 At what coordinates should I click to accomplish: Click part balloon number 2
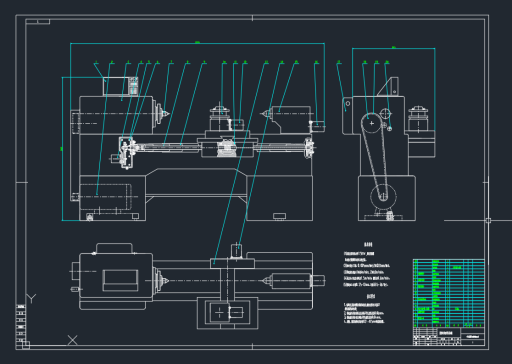click(112, 62)
